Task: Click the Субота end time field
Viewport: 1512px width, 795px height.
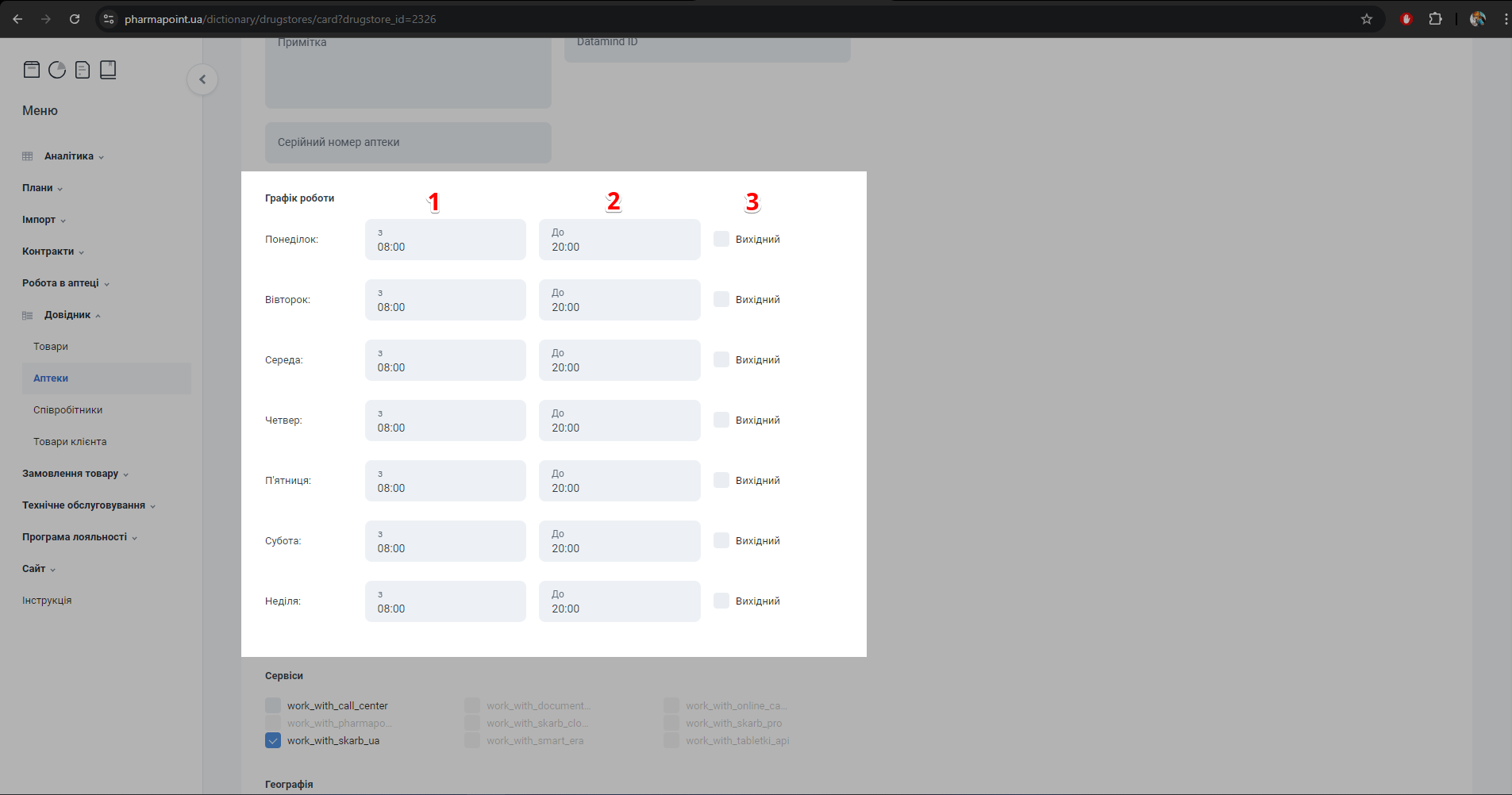Action: tap(619, 541)
